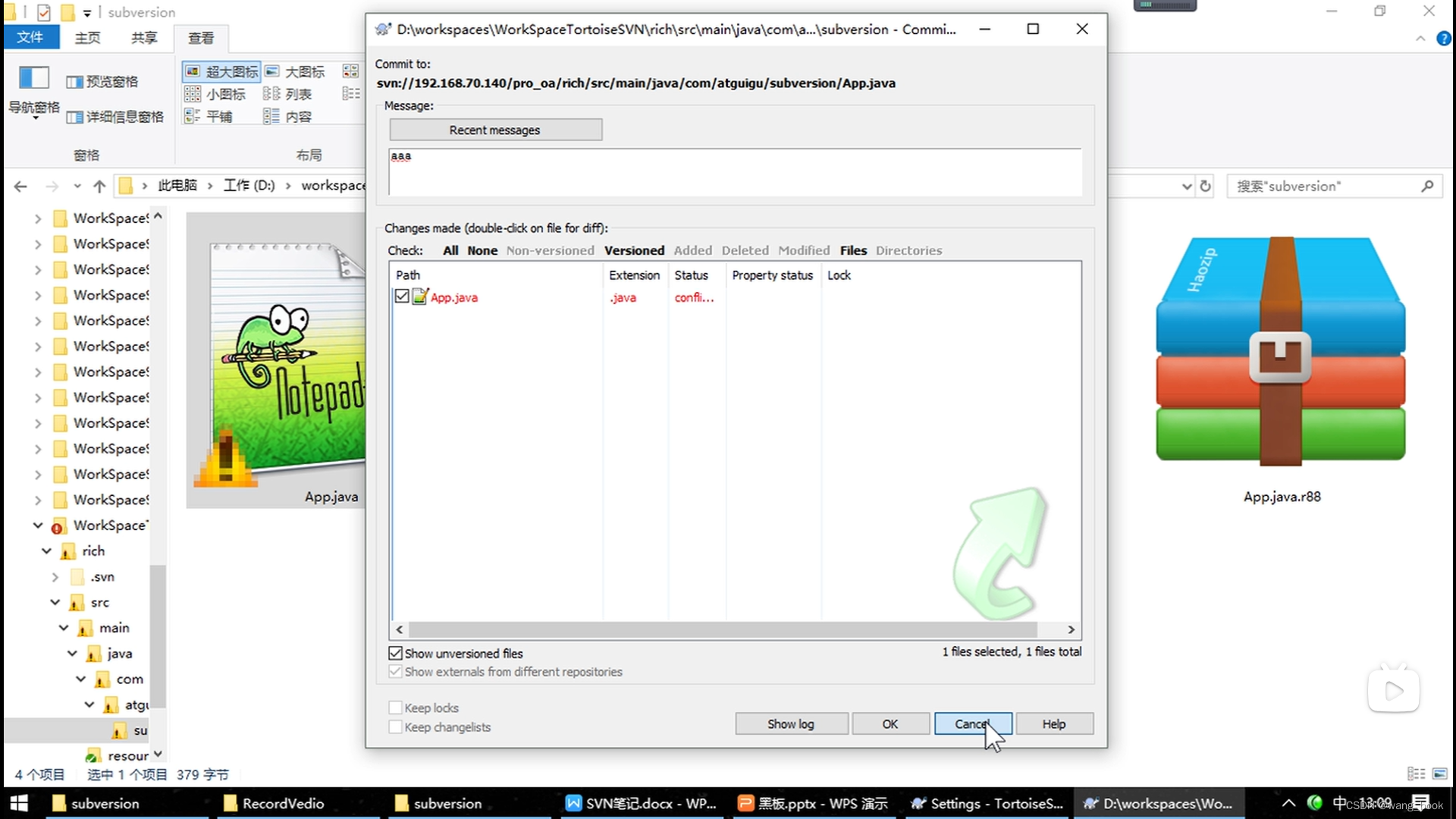This screenshot has width=1456, height=819.
Task: Click the TortoiseSVN commit dialog icon
Action: 384,29
